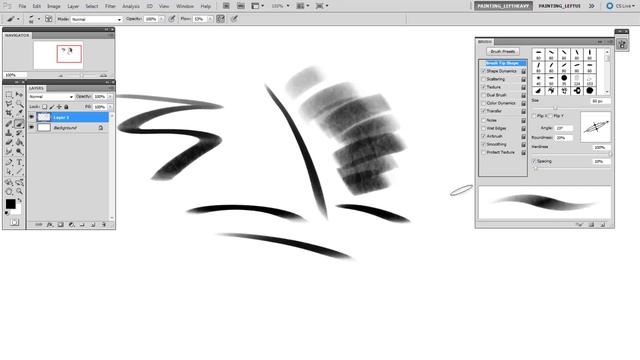Screen dimensions: 640x360
Task: Select the Crop tool
Action: click(9, 113)
